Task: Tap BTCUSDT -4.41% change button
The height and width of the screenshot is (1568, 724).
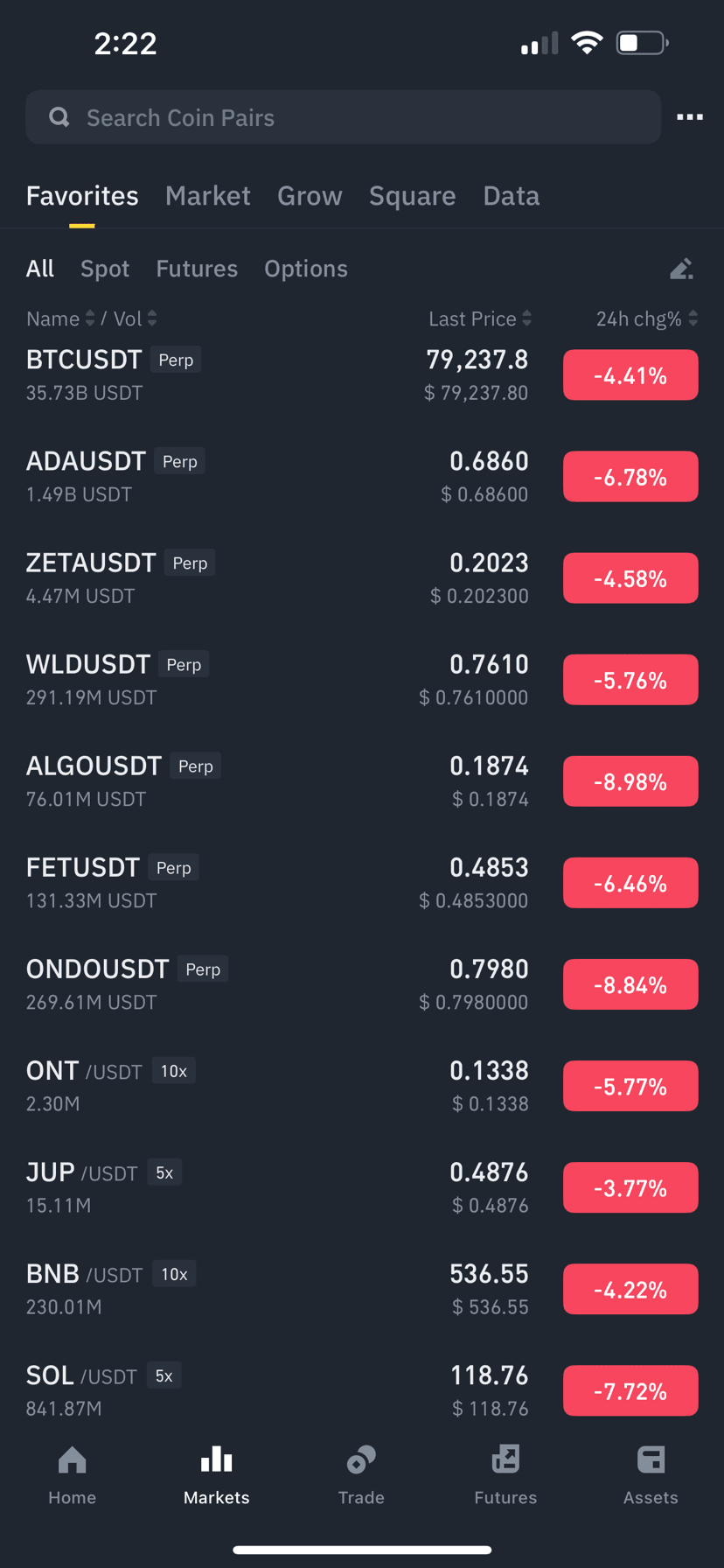Action: click(630, 375)
